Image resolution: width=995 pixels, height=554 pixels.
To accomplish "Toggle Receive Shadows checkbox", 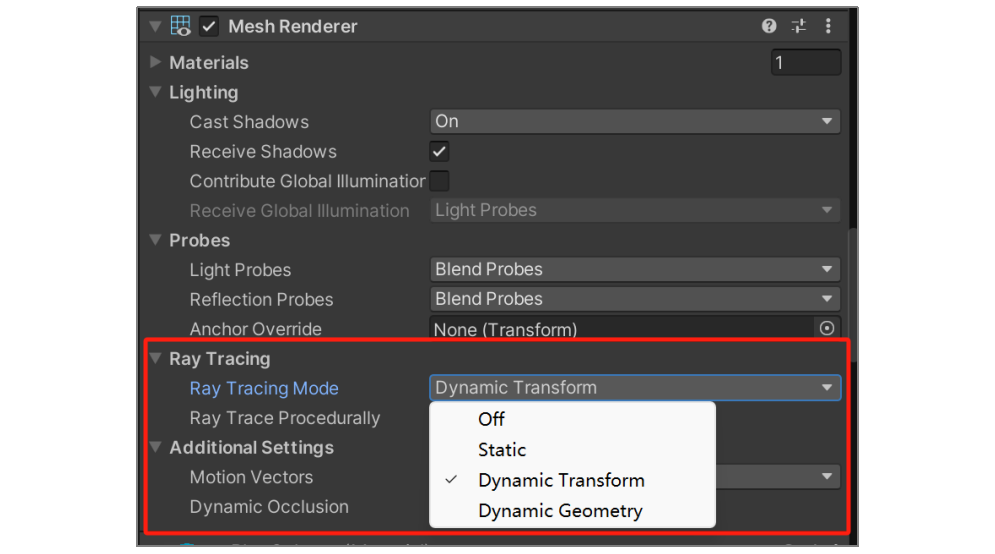I will [x=439, y=152].
